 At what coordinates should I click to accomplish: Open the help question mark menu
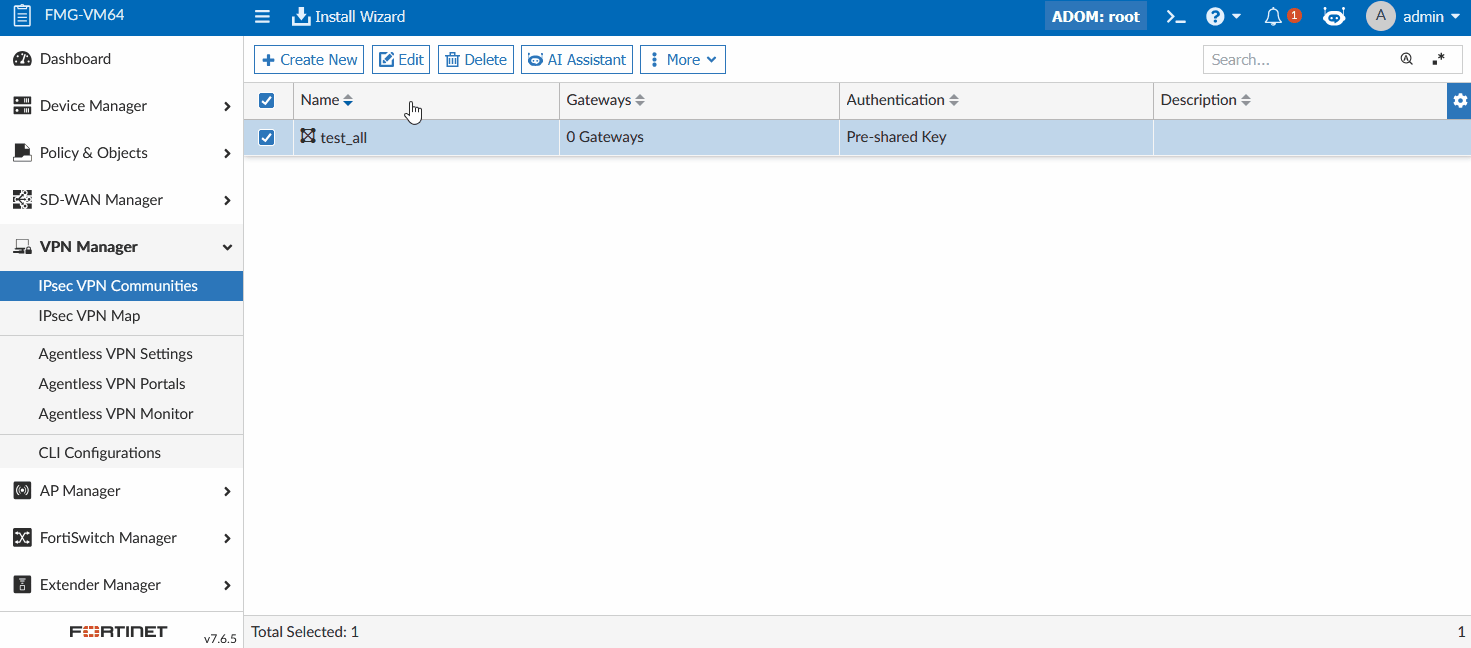[1223, 17]
